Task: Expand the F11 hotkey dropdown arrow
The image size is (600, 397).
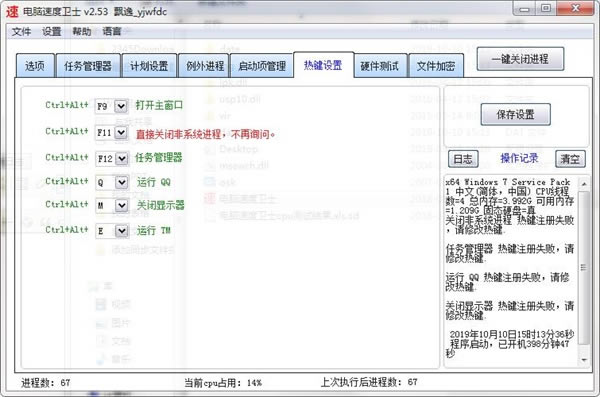Action: click(121, 132)
